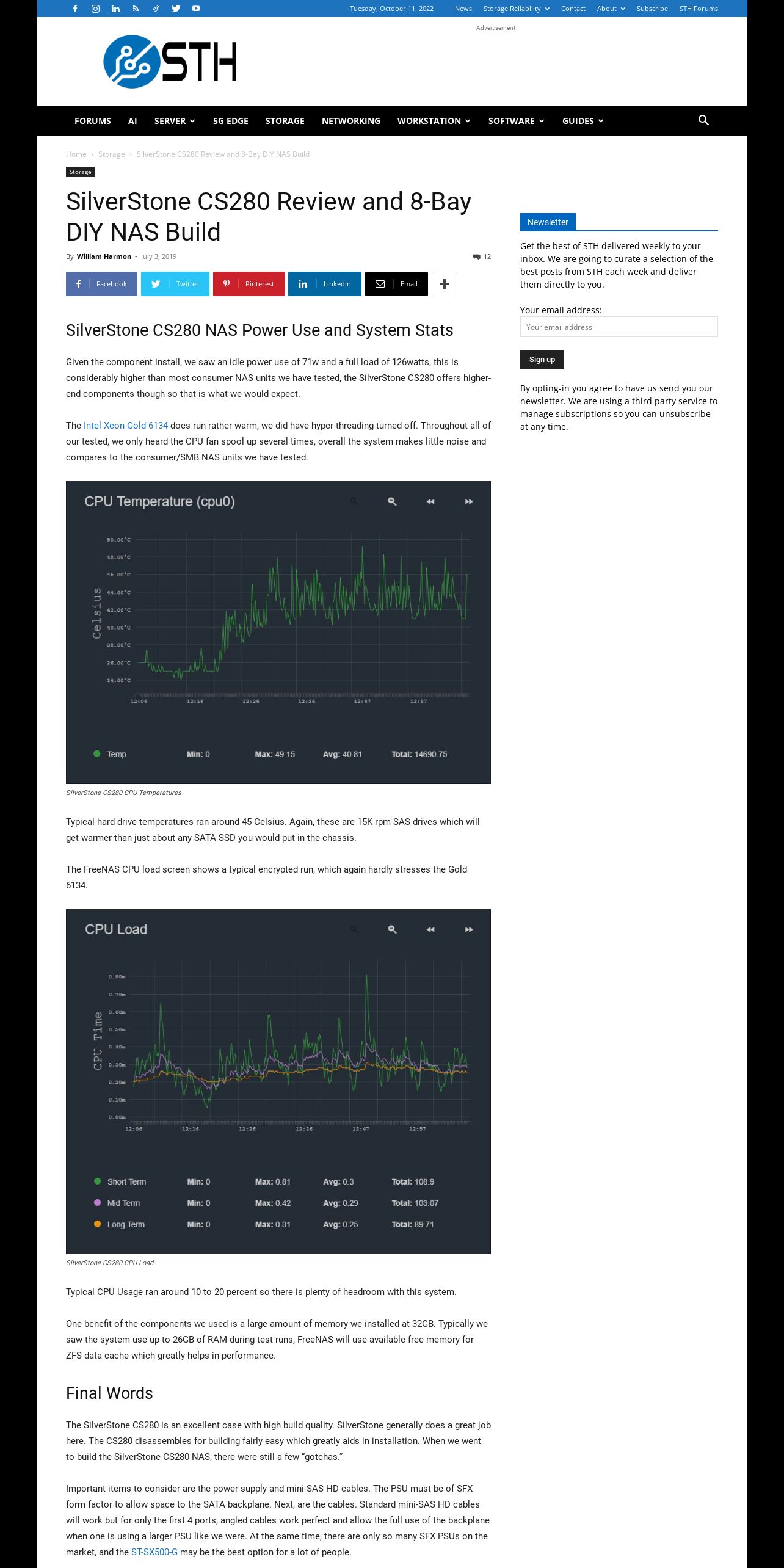The height and width of the screenshot is (1568, 784).
Task: Go to Home breadcrumb
Action: pyautogui.click(x=76, y=154)
